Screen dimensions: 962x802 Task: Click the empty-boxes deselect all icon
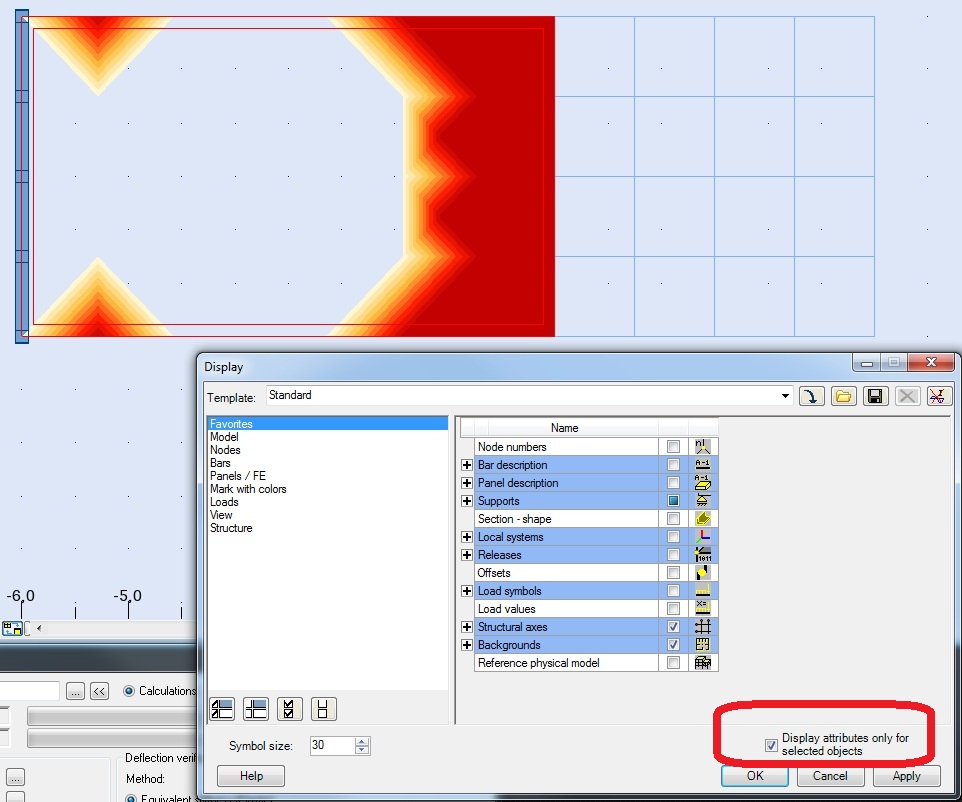tap(323, 709)
